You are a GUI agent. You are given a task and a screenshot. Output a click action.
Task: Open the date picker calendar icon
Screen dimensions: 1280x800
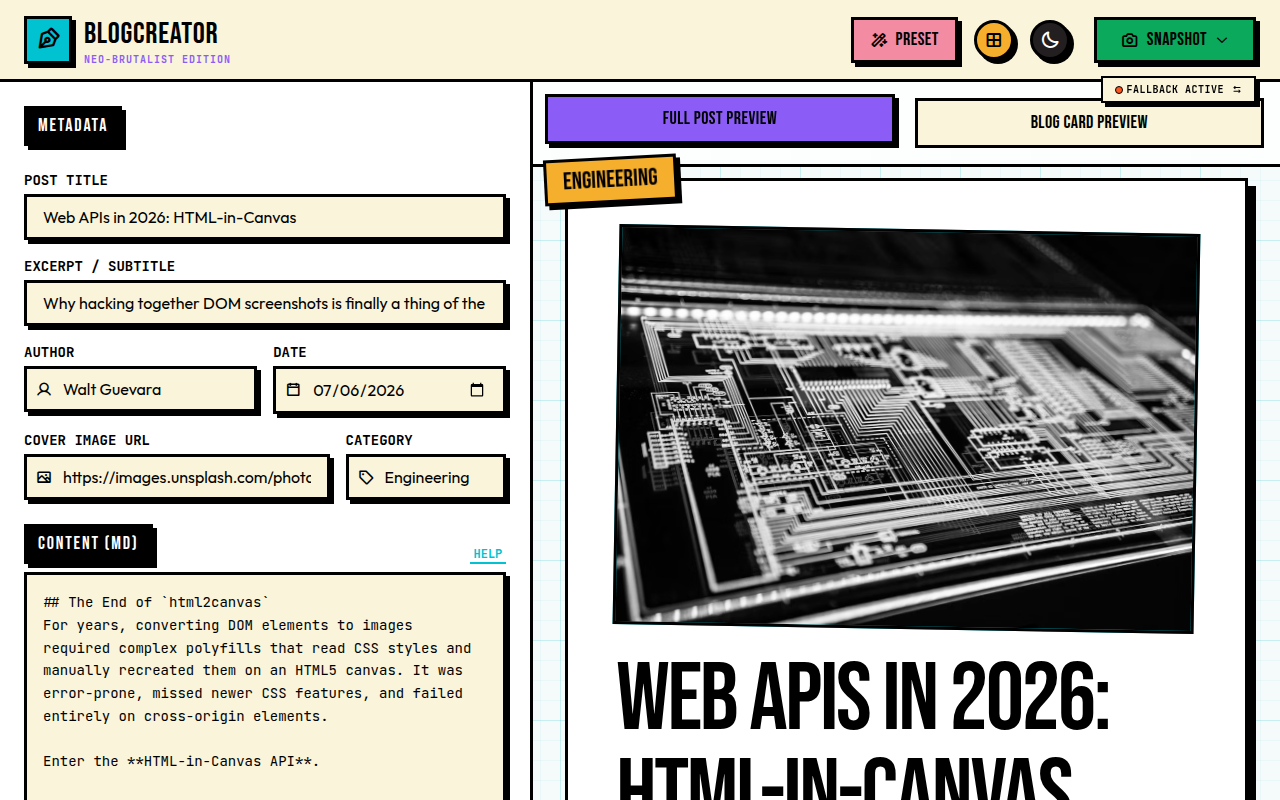click(x=477, y=389)
